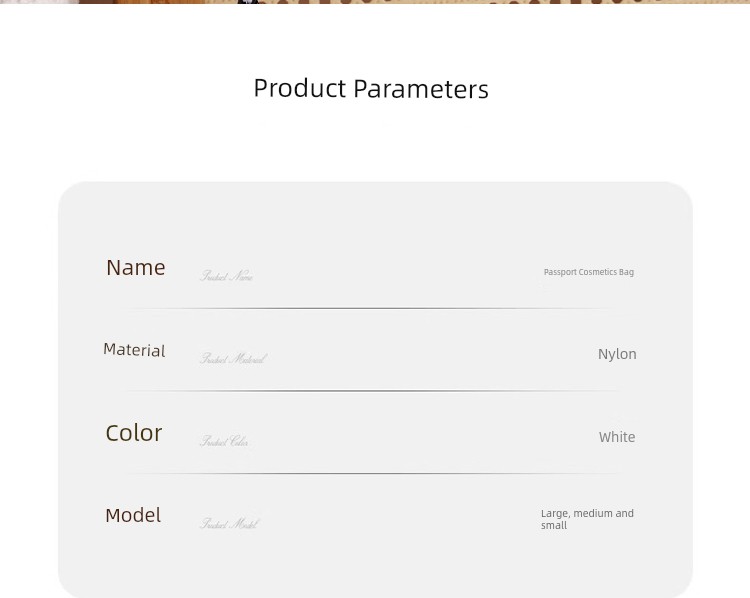Click the Large, medium and small text
Screen dimensions: 750x598
point(587,519)
